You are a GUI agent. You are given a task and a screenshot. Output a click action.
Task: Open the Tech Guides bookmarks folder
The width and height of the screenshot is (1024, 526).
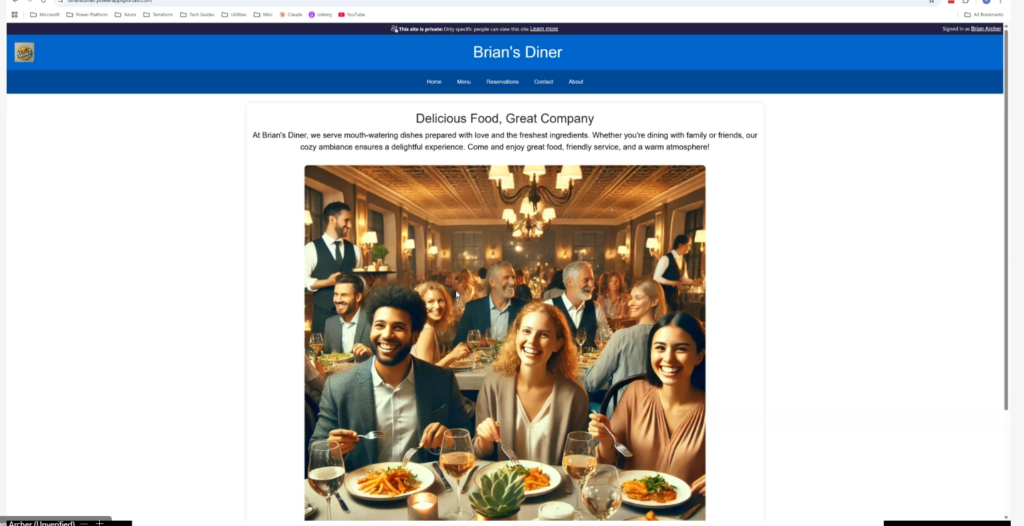[197, 14]
